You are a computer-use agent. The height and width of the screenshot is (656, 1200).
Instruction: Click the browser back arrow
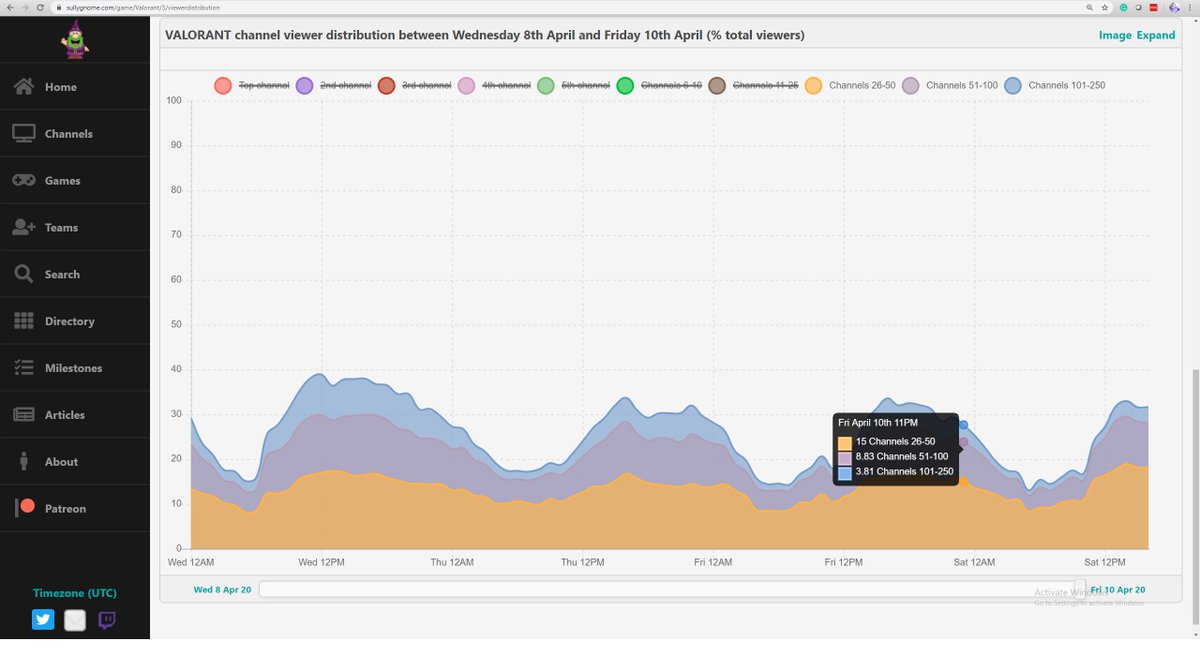[9, 7]
